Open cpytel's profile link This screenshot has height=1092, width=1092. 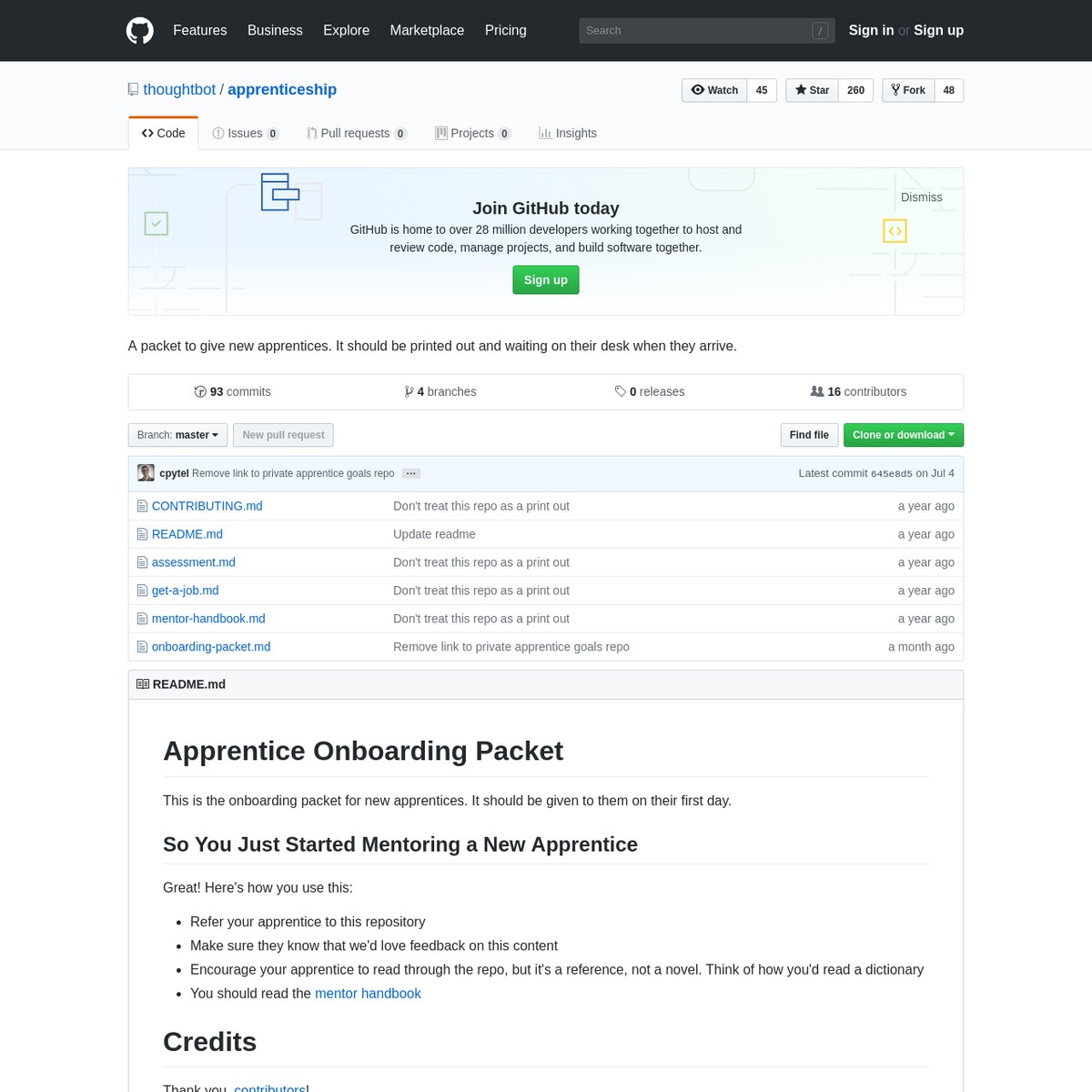pyautogui.click(x=174, y=473)
